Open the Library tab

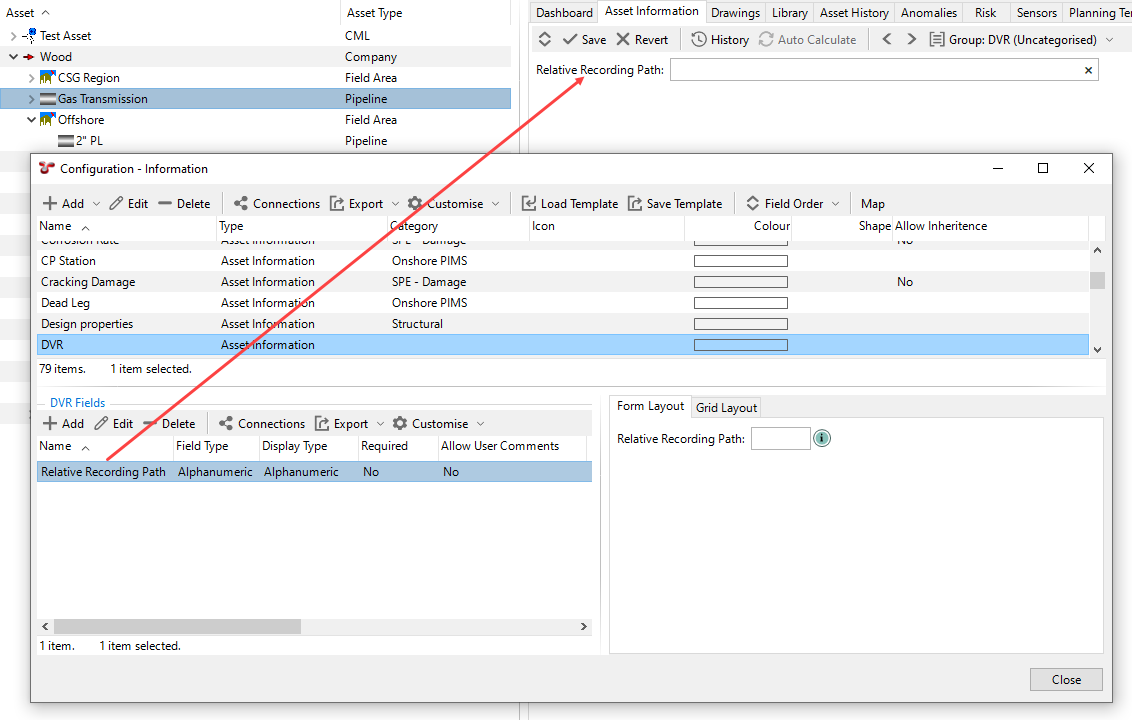789,12
